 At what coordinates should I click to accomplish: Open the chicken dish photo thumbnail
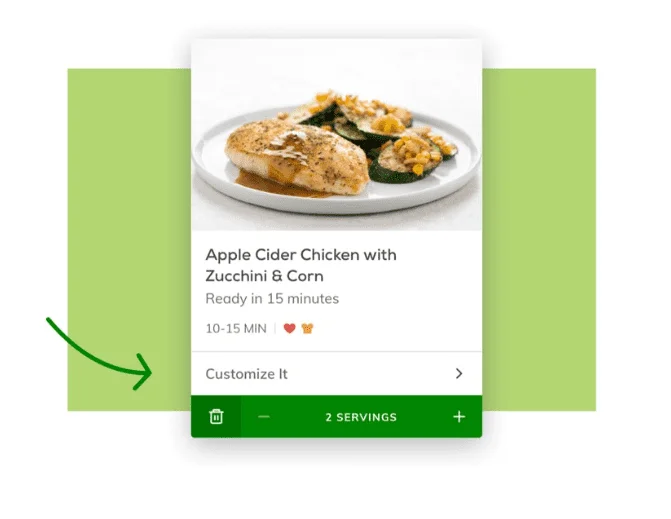[x=336, y=135]
